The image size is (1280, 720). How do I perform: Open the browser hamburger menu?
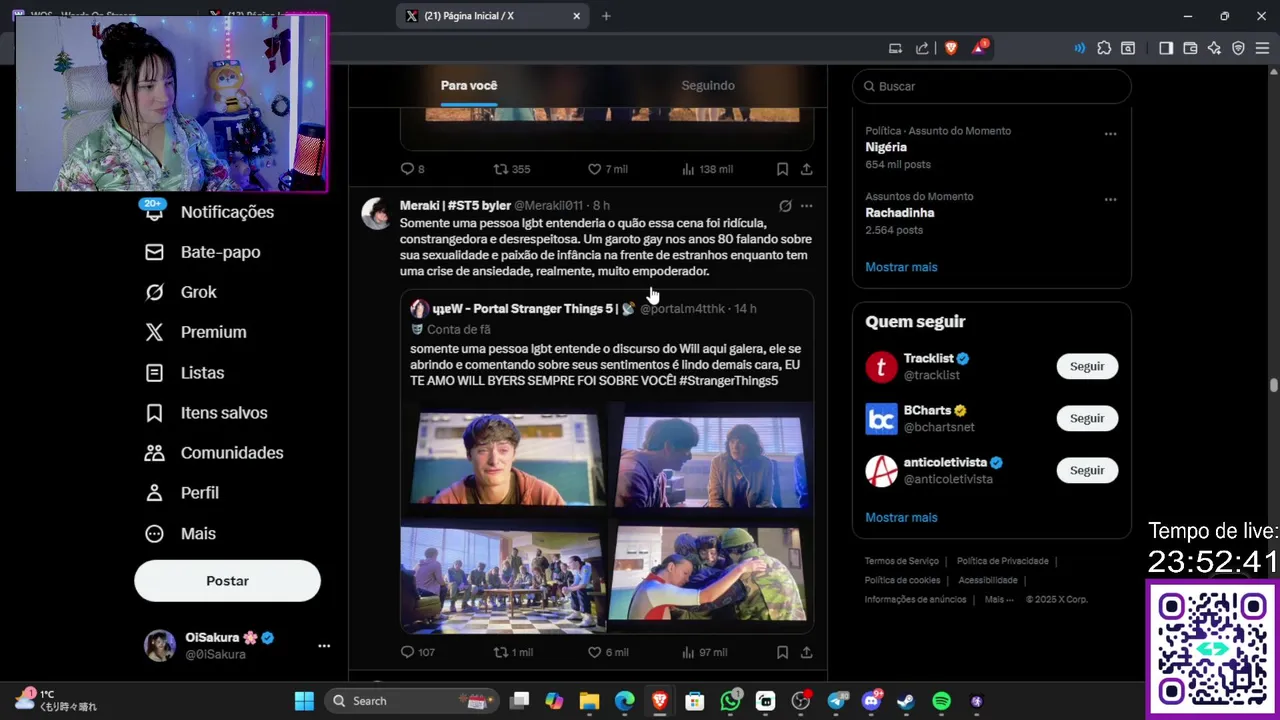tap(1262, 48)
